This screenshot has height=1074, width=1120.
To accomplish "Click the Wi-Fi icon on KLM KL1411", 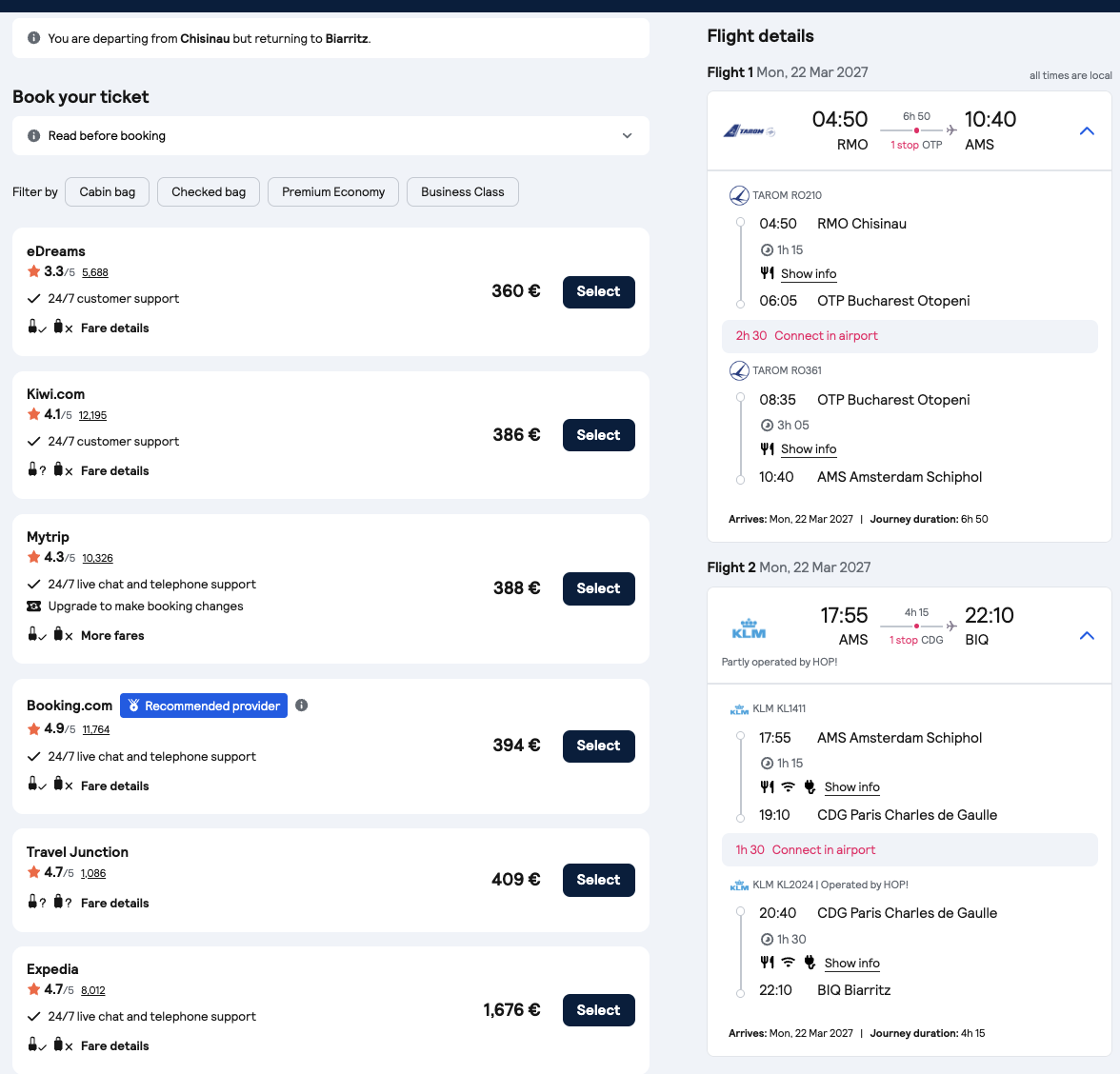I will tap(788, 786).
